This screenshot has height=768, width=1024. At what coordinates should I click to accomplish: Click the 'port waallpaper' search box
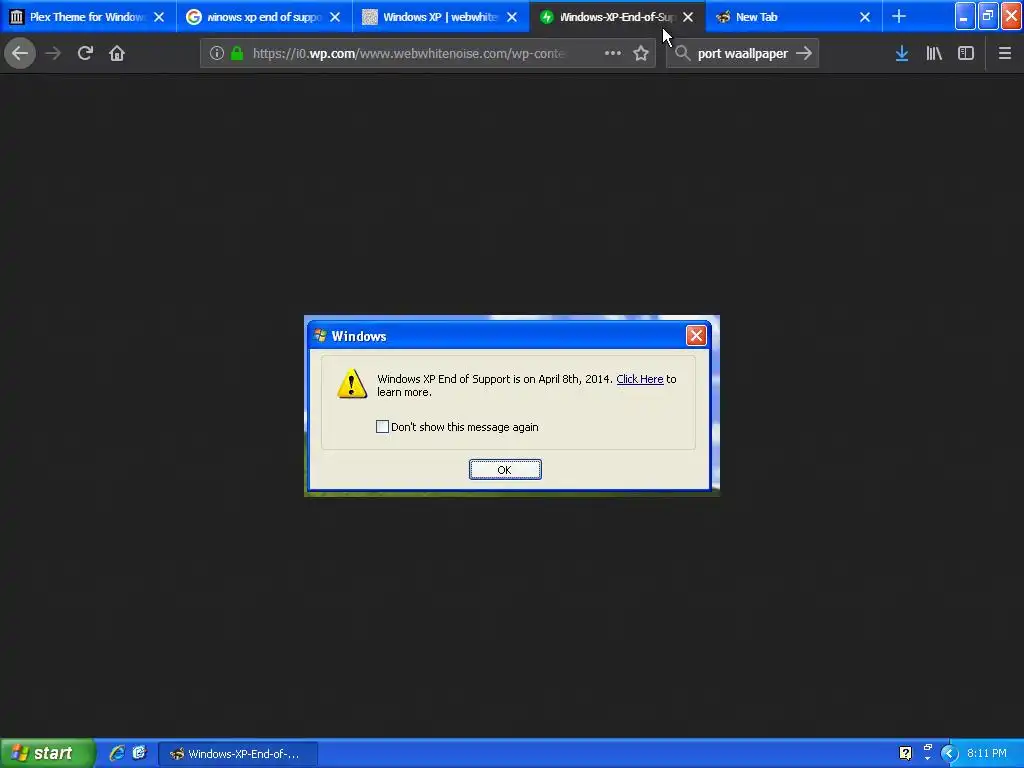point(743,54)
